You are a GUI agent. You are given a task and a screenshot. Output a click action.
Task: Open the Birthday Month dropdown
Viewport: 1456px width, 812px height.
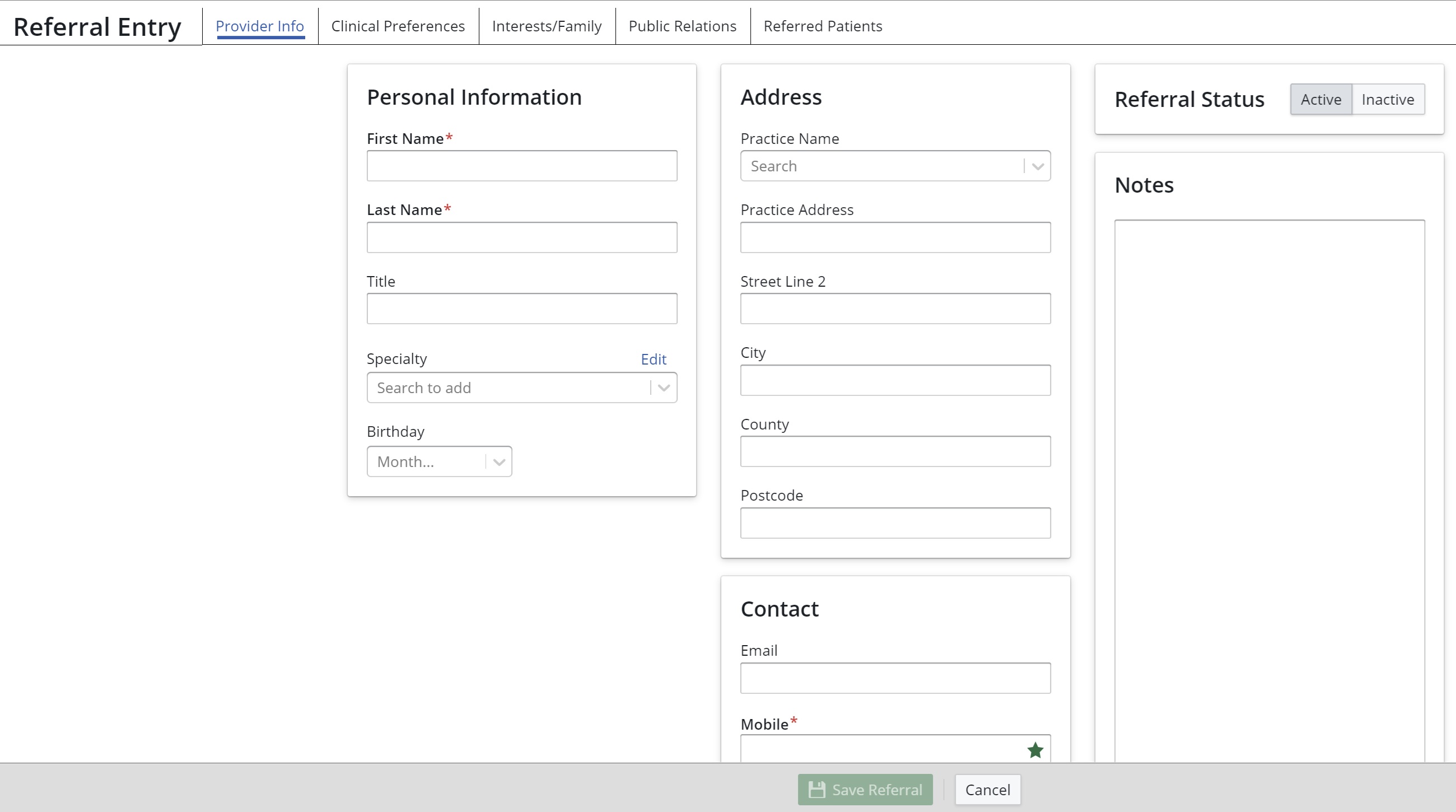pyautogui.click(x=439, y=461)
